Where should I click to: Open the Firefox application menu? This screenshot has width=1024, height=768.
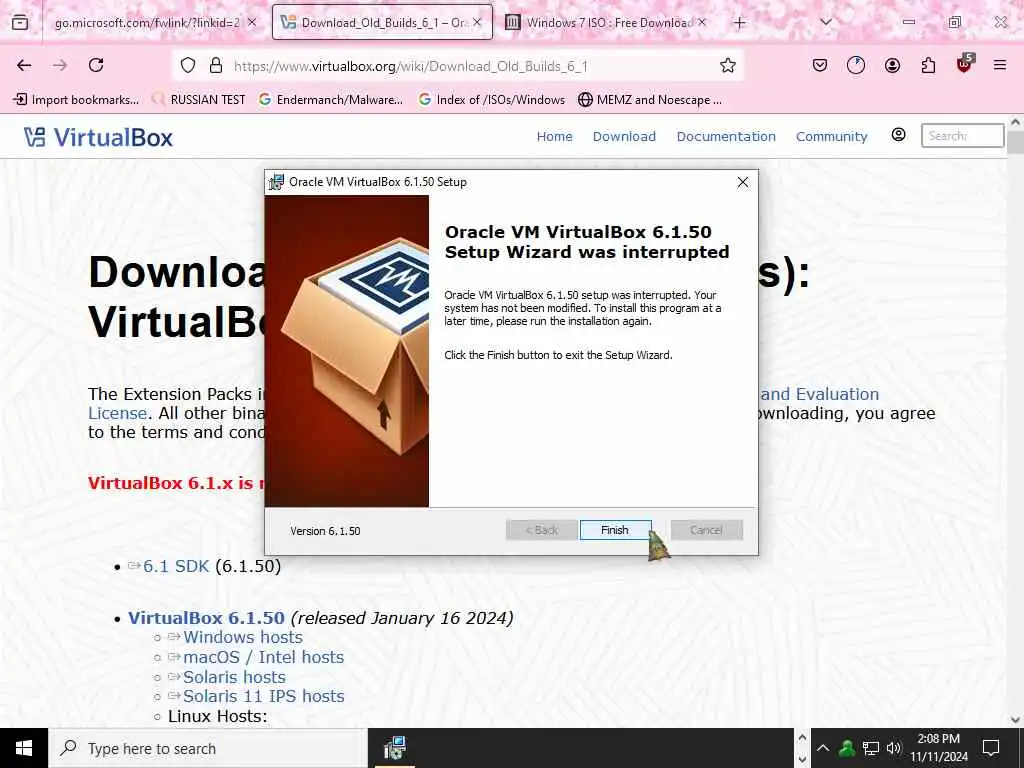click(x=1000, y=65)
